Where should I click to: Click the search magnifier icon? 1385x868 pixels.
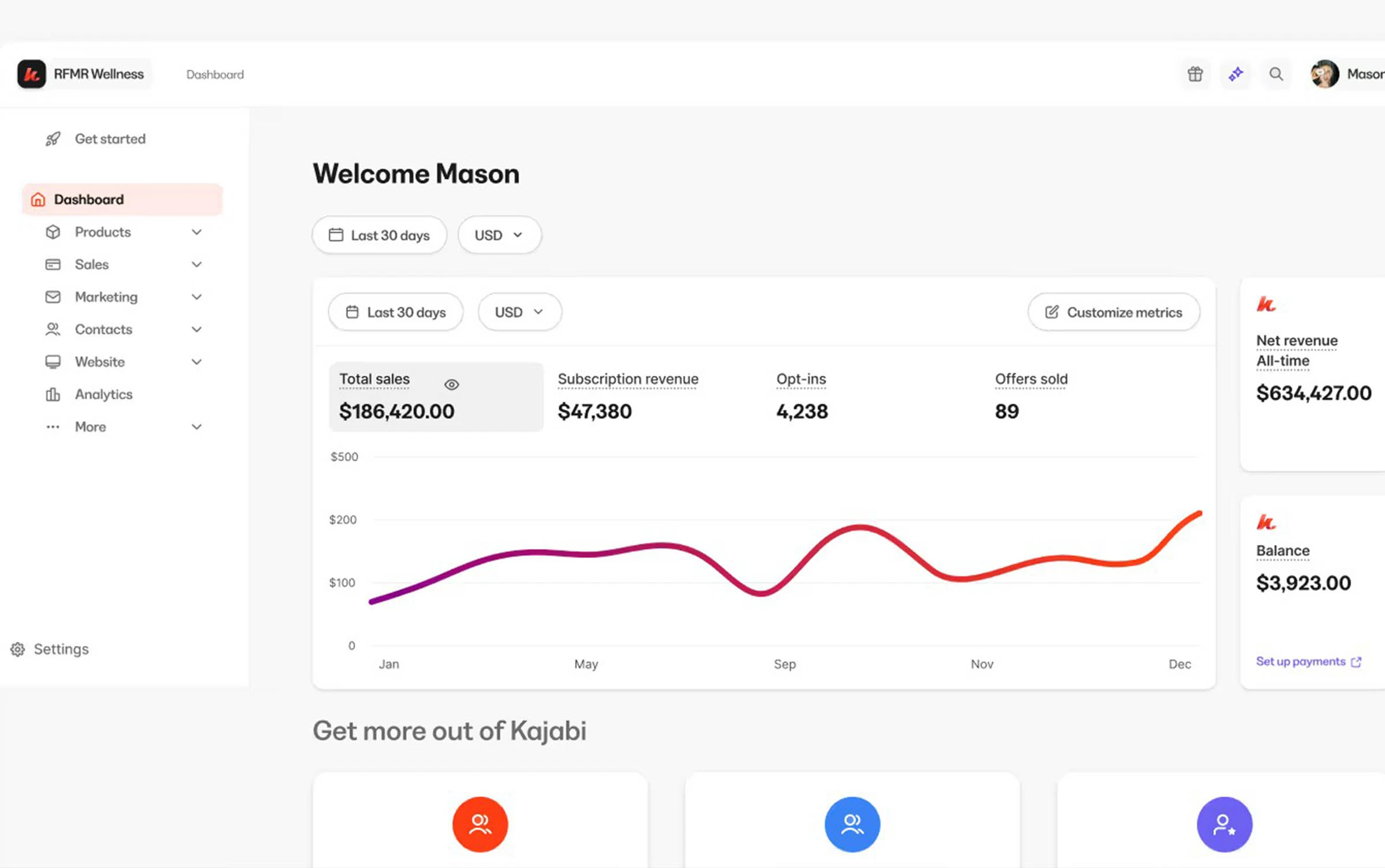tap(1276, 74)
